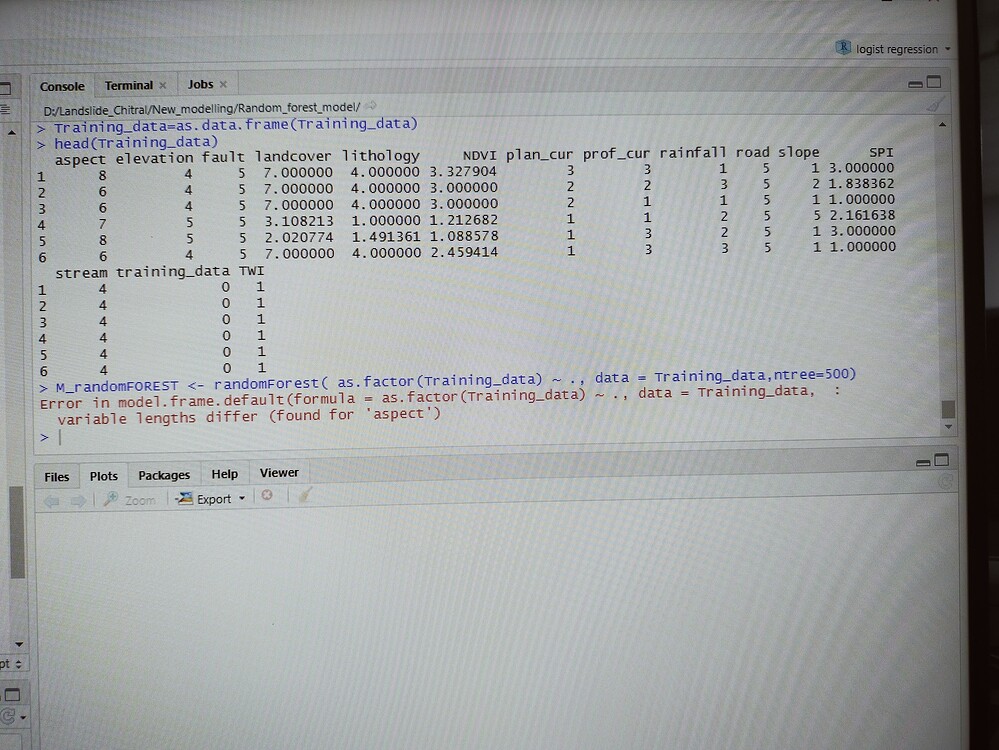Select the Files tab

pos(56,475)
